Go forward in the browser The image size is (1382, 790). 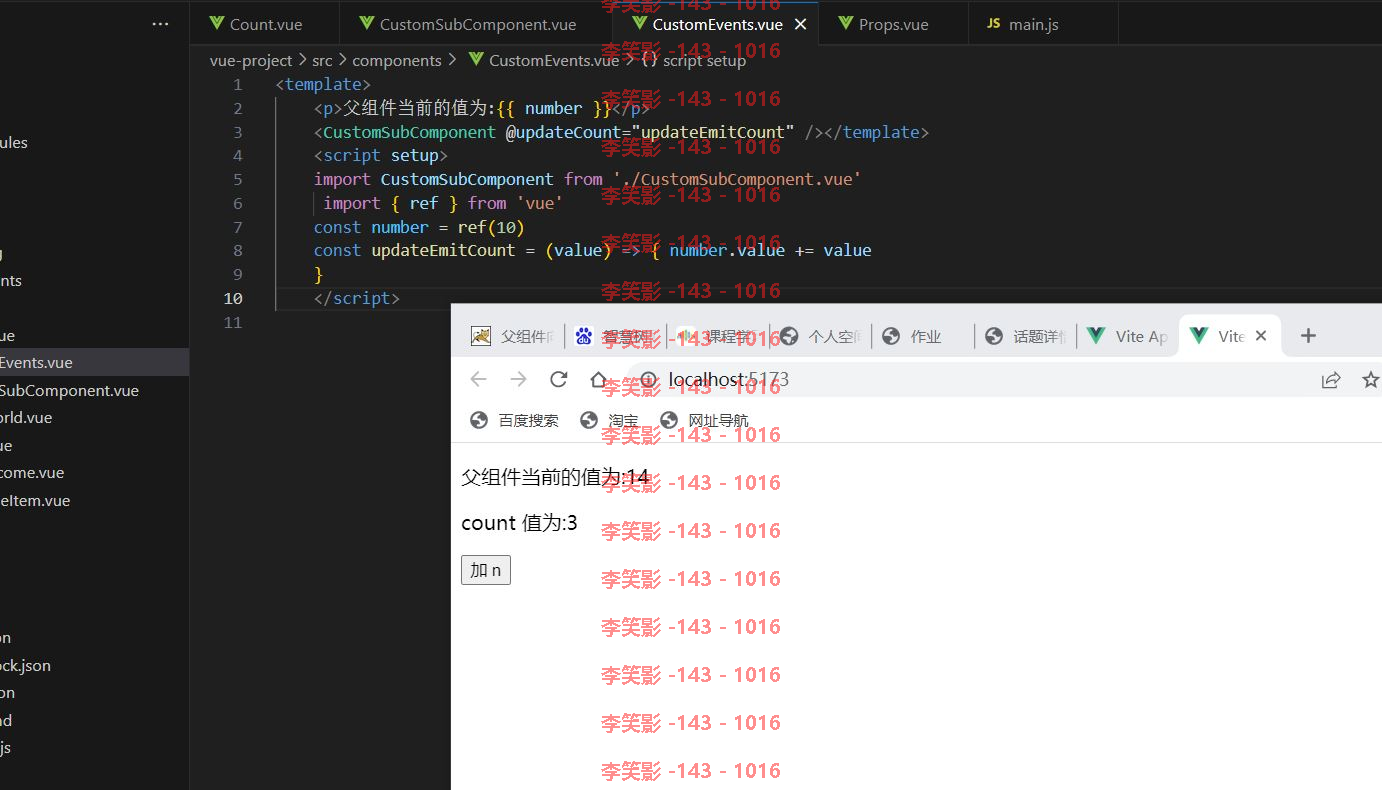pyautogui.click(x=518, y=380)
